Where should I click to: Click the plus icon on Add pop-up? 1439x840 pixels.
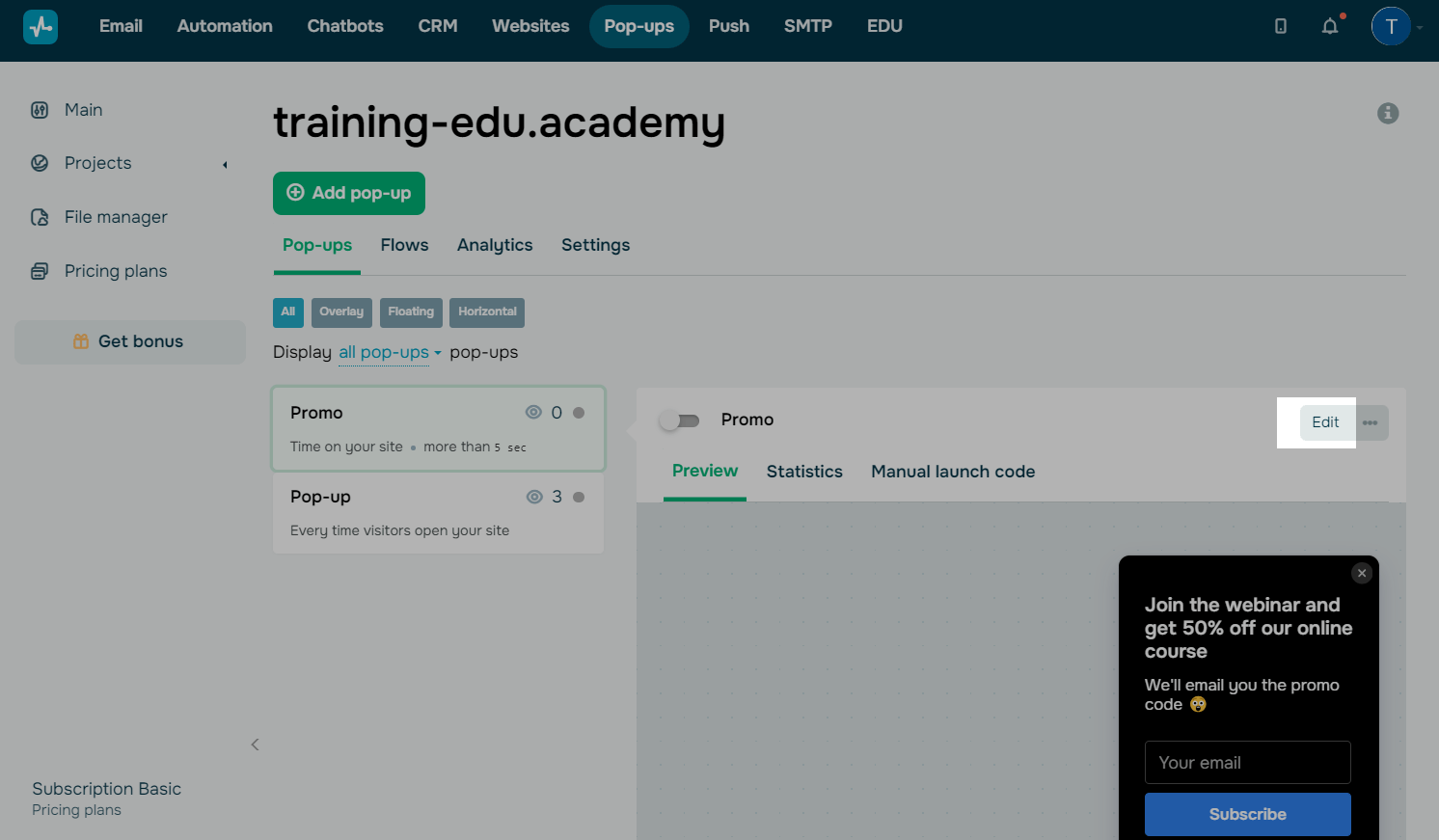tap(295, 193)
